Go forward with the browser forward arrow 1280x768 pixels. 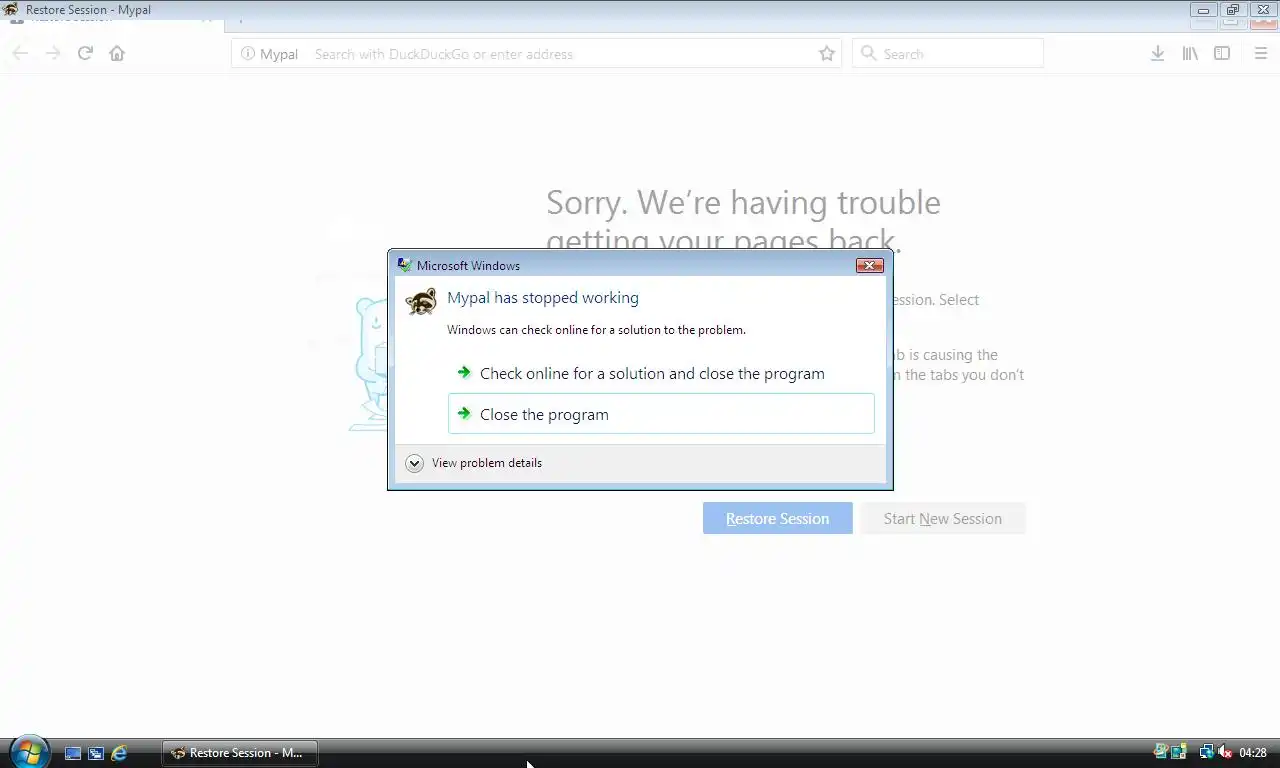pyautogui.click(x=53, y=54)
